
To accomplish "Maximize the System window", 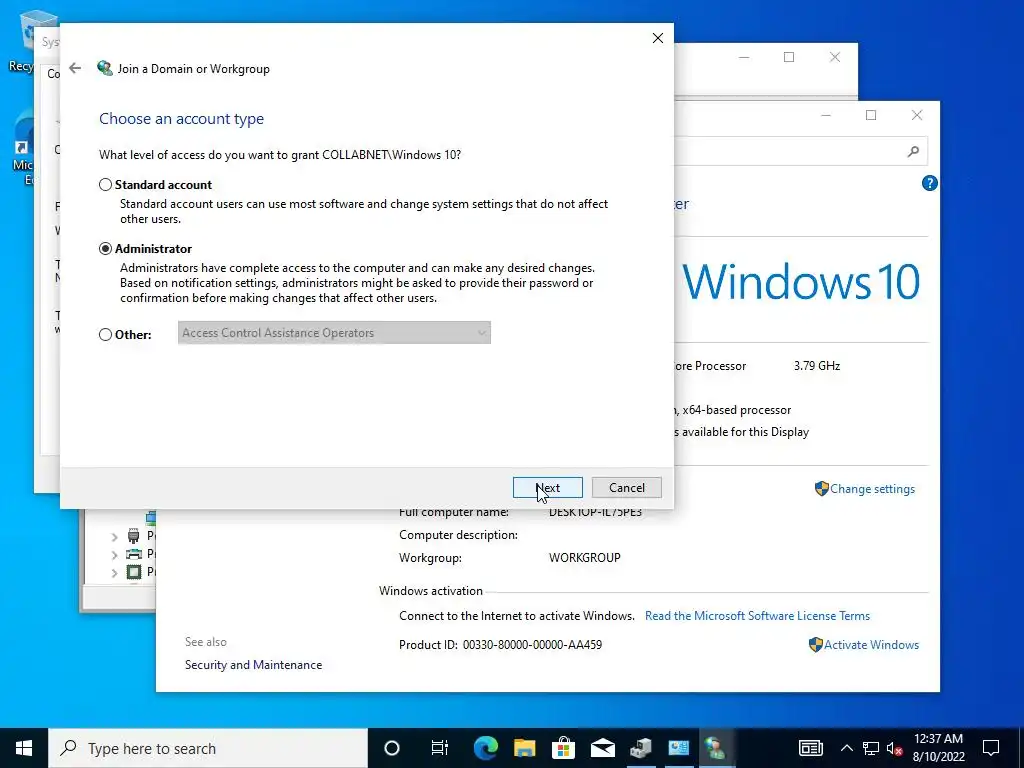I will [871, 116].
